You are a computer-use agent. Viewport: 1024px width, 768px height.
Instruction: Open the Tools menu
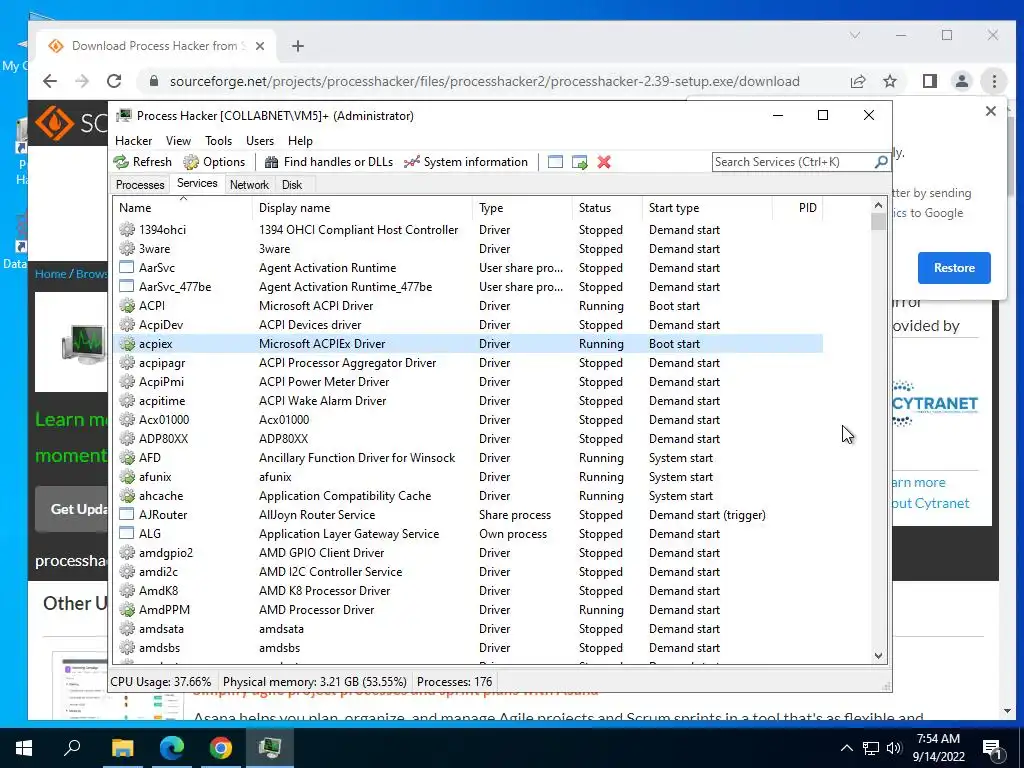218,141
